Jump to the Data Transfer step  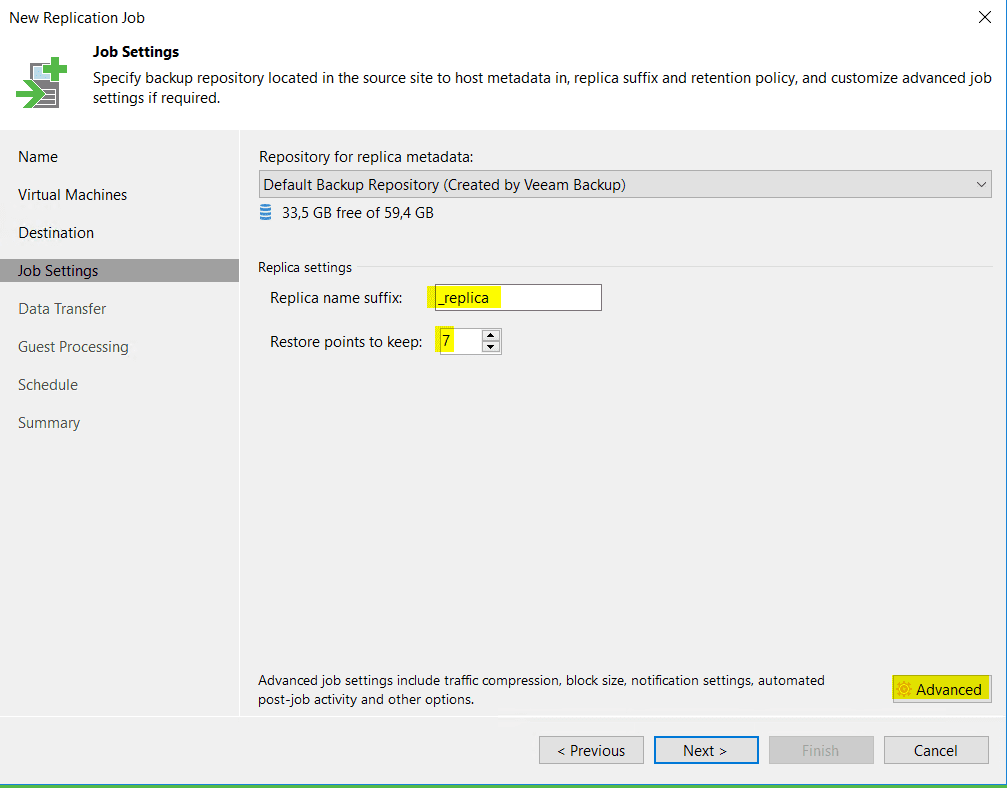pyautogui.click(x=62, y=308)
